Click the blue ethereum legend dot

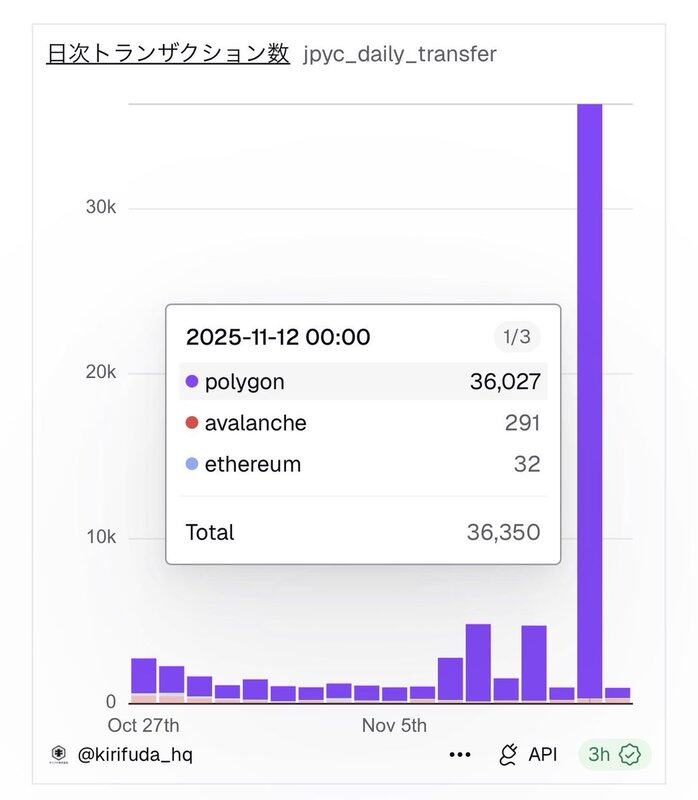[192, 464]
